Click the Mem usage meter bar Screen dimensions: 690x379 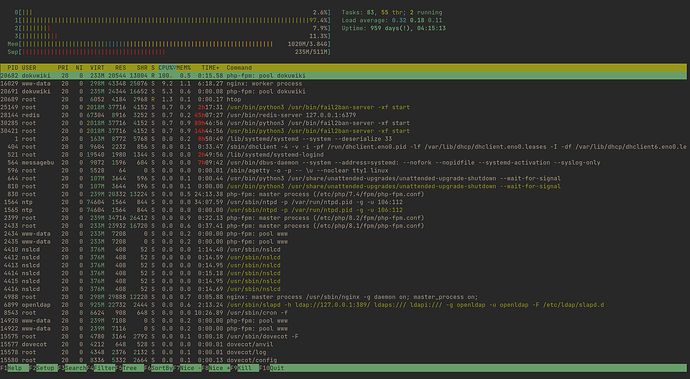coord(169,44)
